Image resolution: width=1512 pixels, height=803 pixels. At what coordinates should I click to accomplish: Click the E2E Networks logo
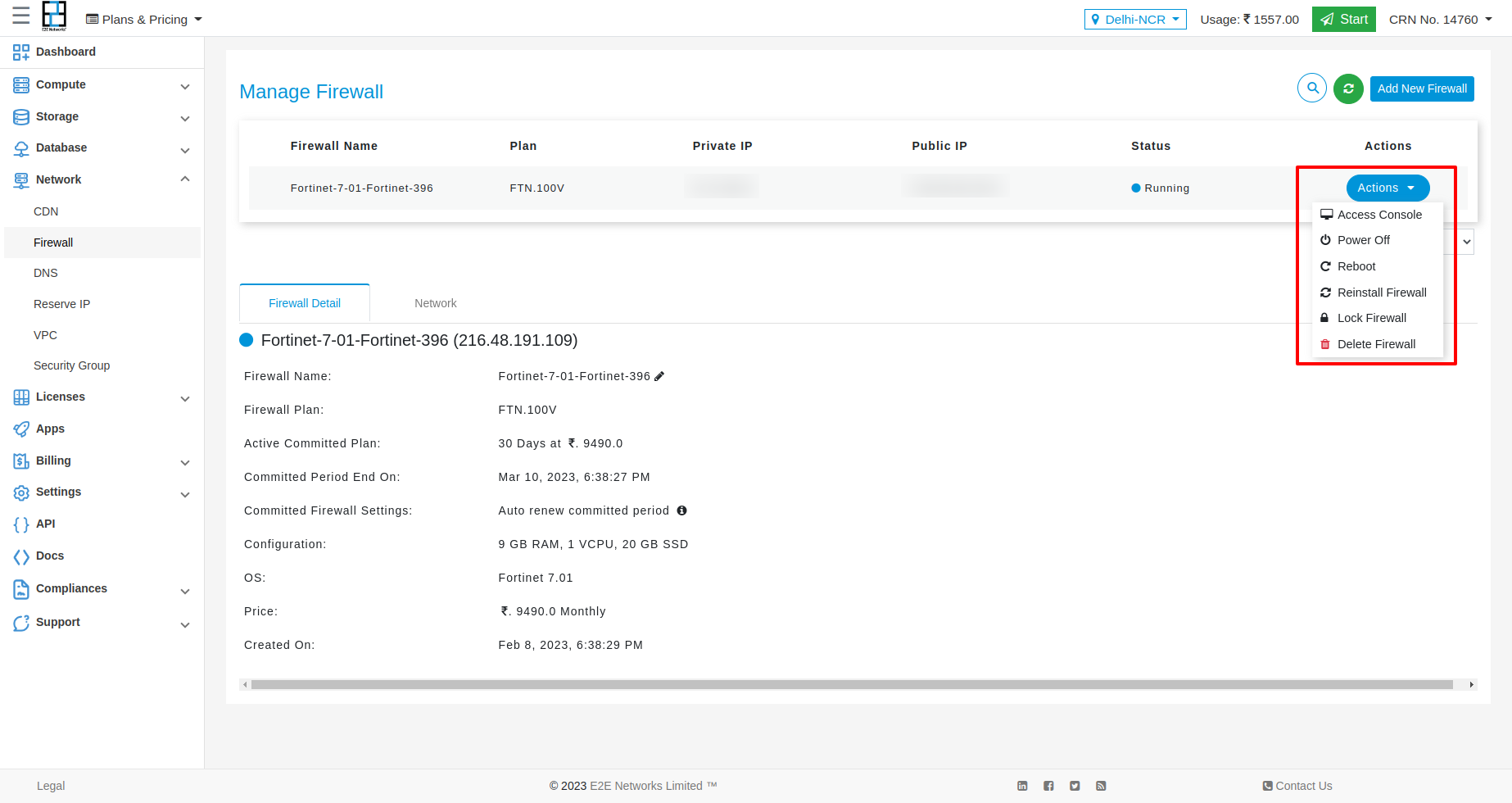point(54,16)
